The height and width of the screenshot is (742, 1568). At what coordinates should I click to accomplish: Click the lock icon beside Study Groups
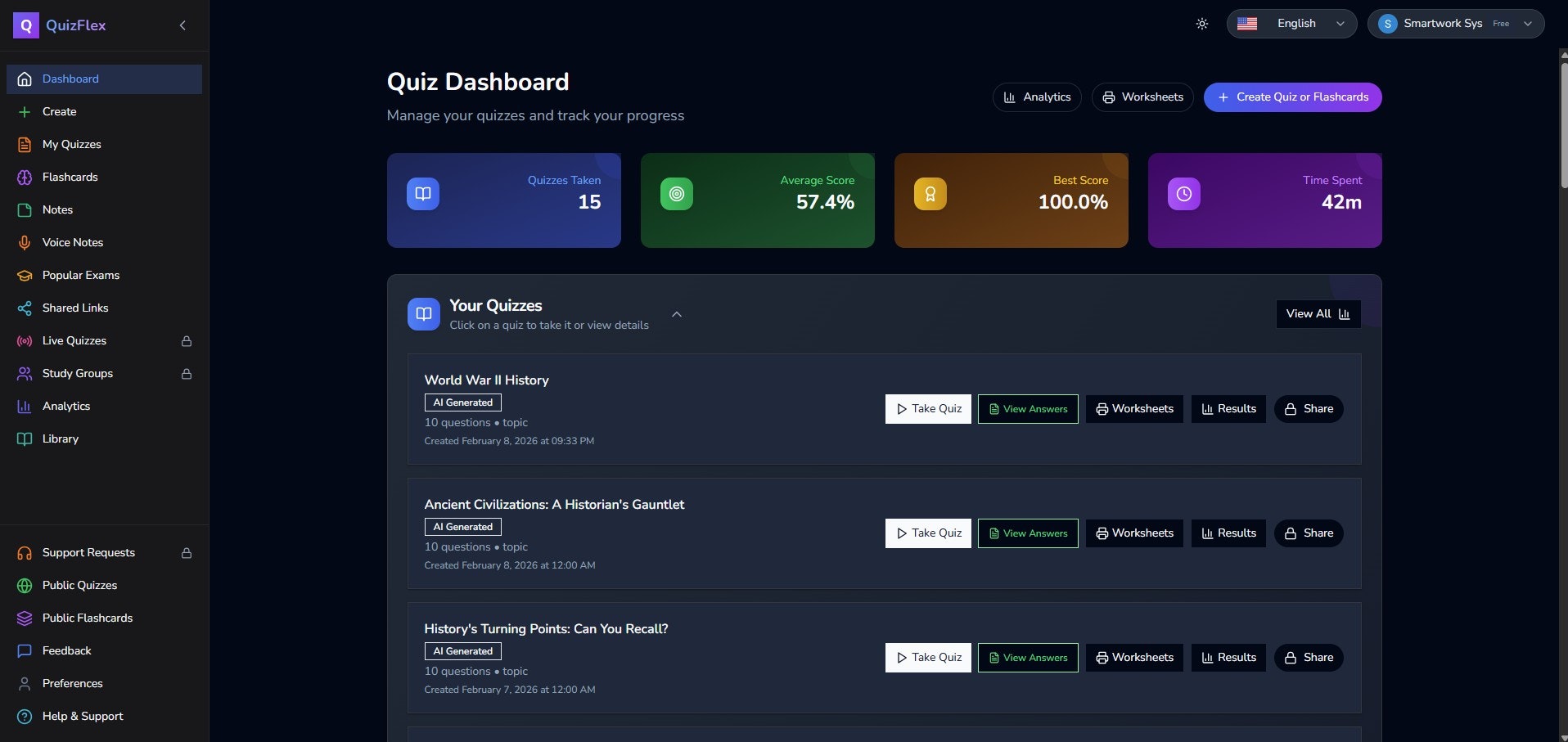coord(186,374)
